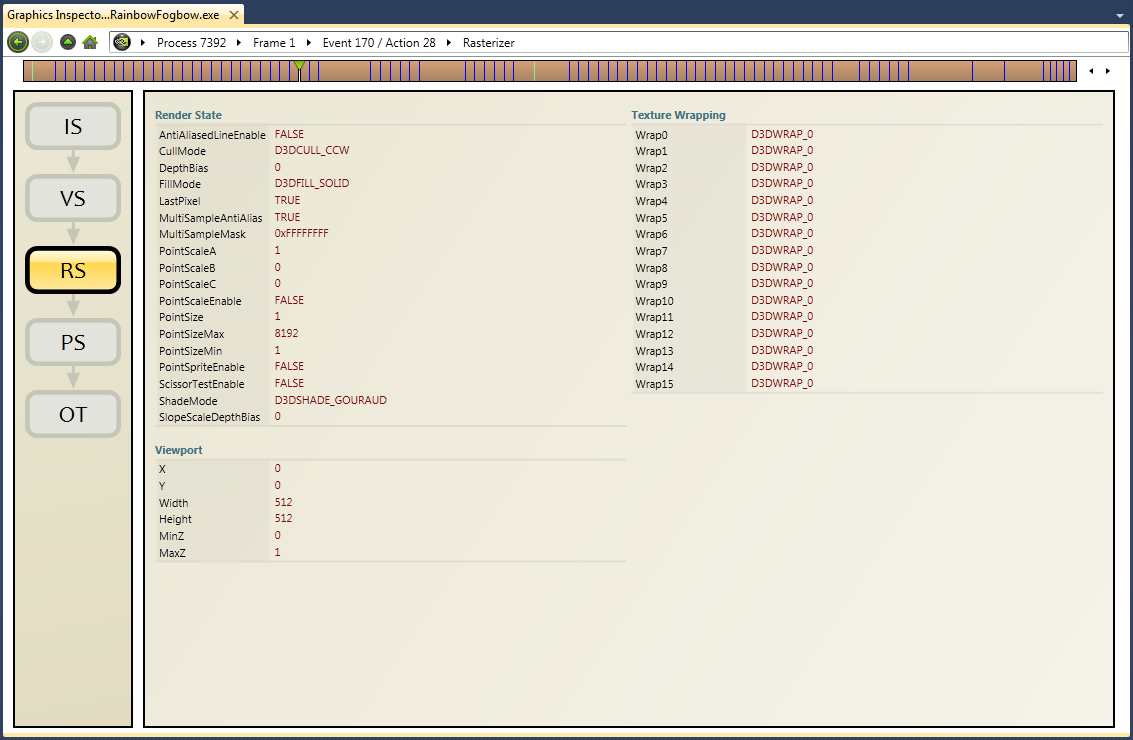Click the NVIDIA eye icon in breadcrumb
1133x740 pixels.
[x=122, y=43]
